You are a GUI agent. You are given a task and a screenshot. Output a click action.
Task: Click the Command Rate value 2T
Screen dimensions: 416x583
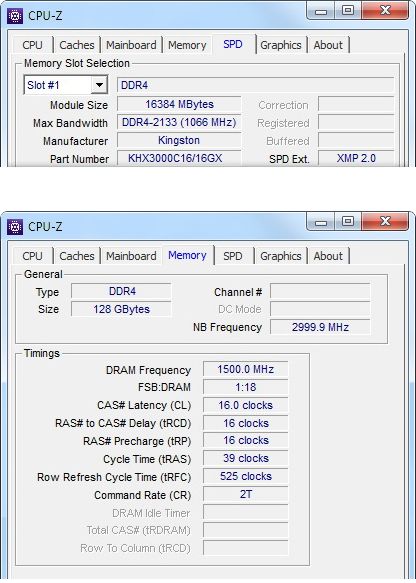246,495
